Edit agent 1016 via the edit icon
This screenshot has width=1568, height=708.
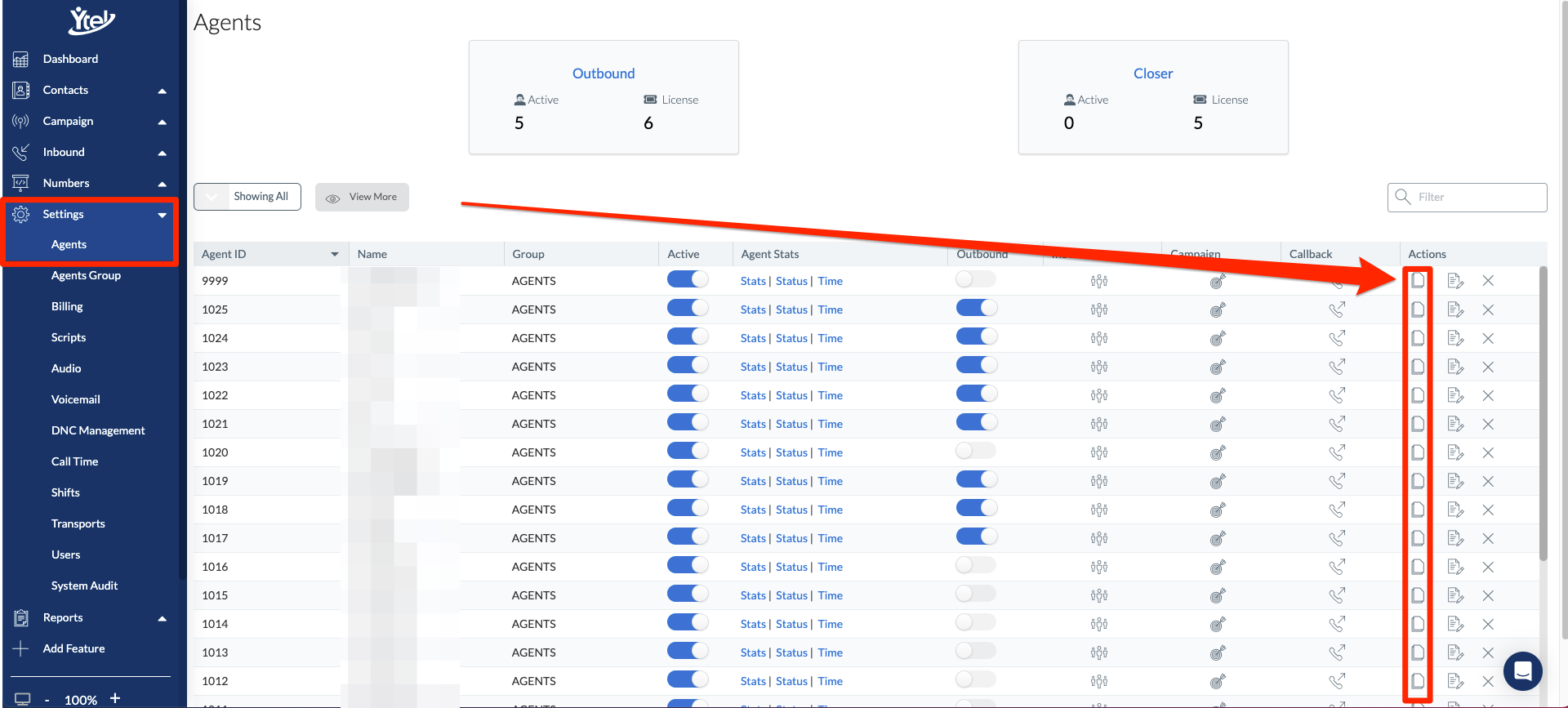(1455, 567)
